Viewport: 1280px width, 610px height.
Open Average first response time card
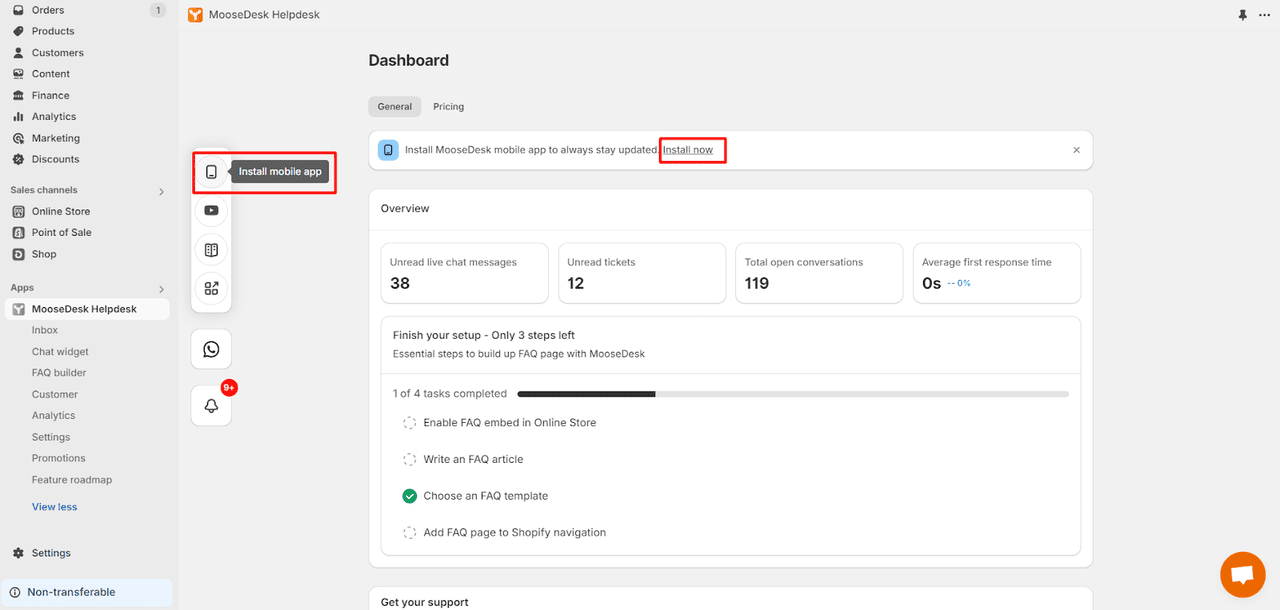tap(997, 273)
